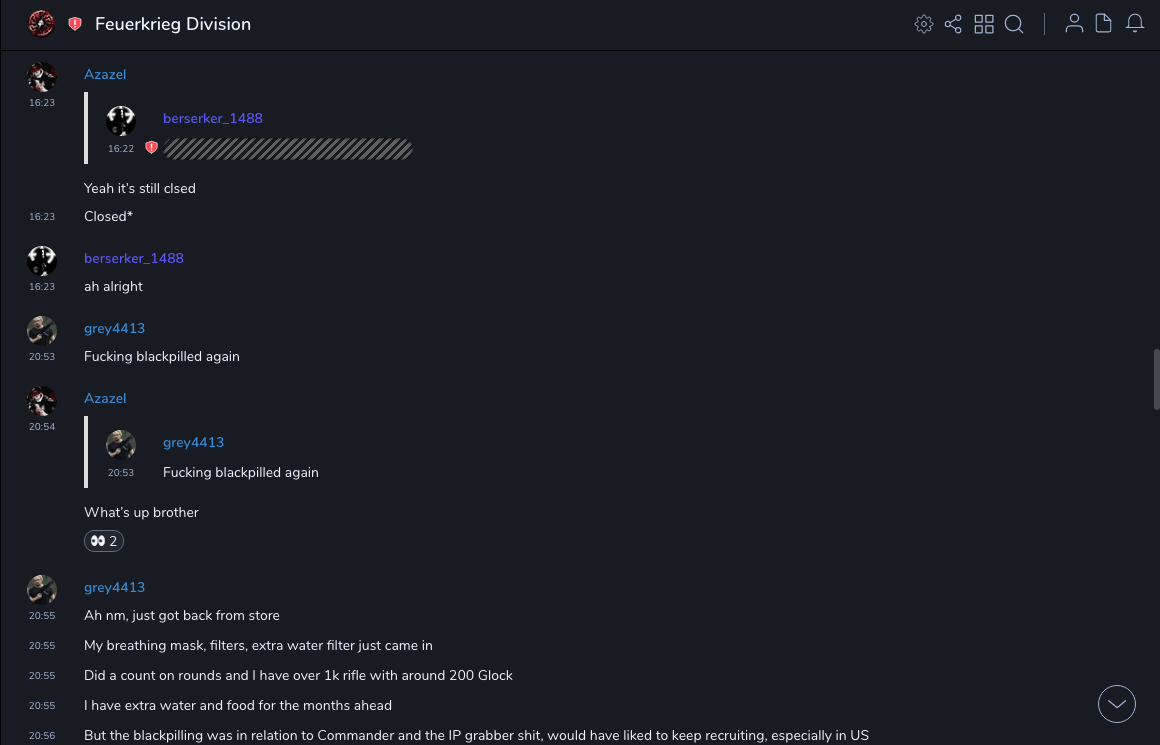
Task: Select grey4413 username above "Ah nm" message
Action: coord(114,587)
